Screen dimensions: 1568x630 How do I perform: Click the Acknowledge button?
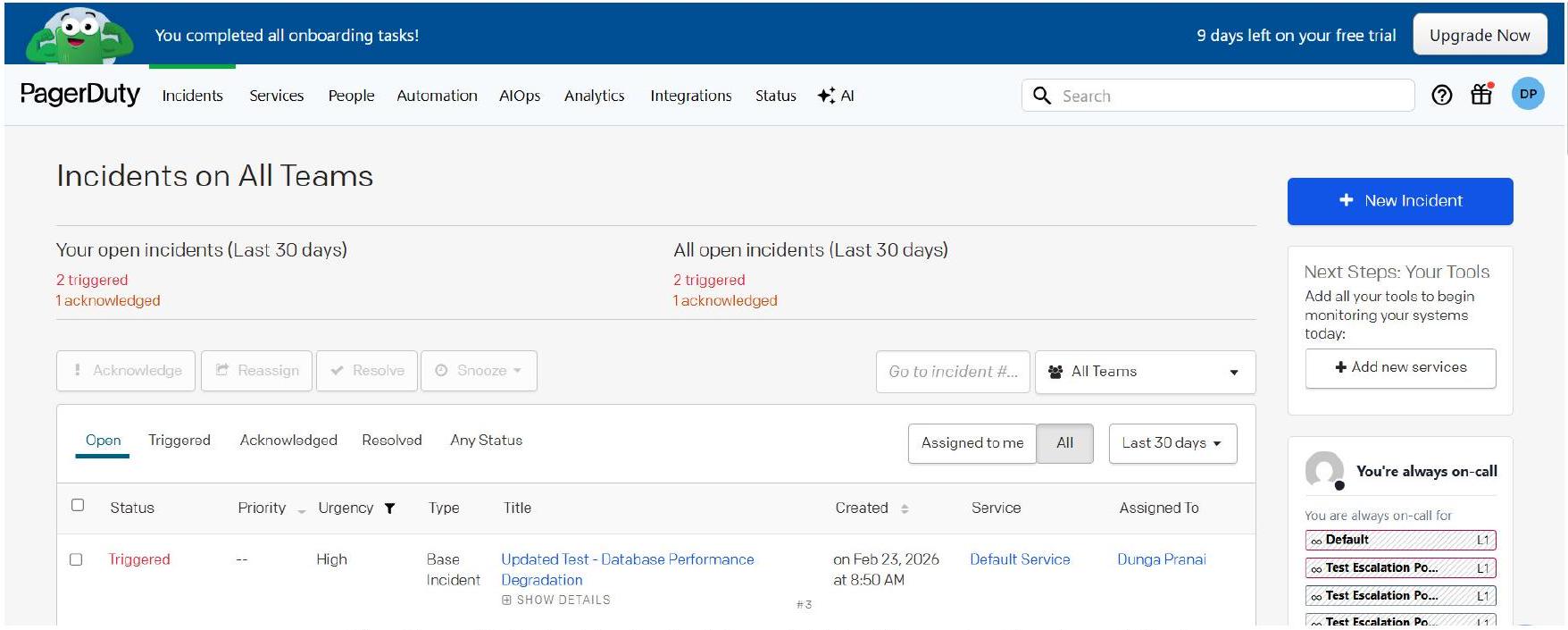click(x=127, y=371)
